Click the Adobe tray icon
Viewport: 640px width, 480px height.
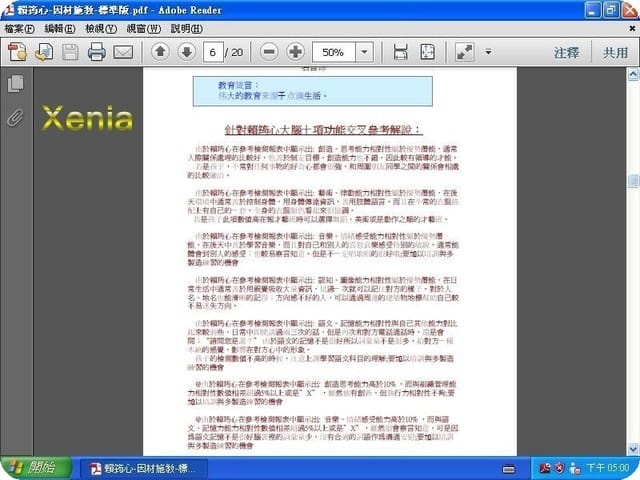click(544, 468)
